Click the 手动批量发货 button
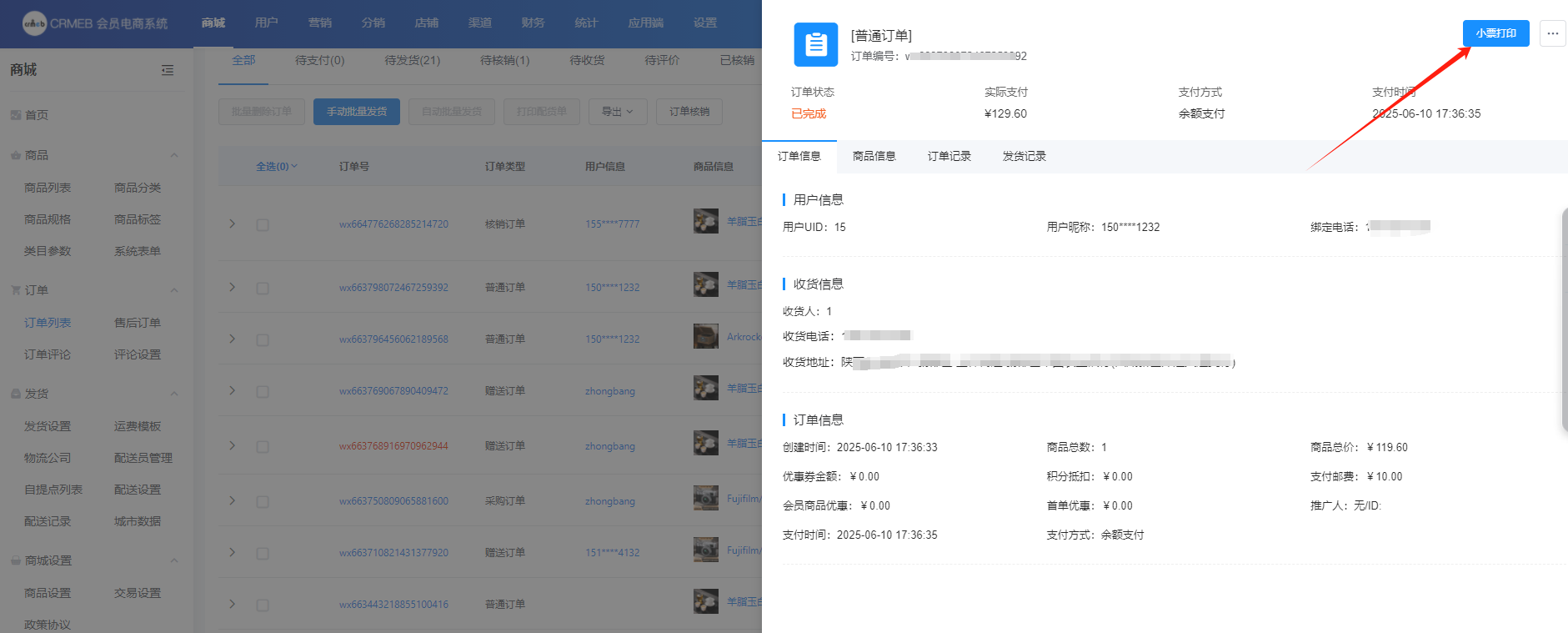 [x=357, y=112]
